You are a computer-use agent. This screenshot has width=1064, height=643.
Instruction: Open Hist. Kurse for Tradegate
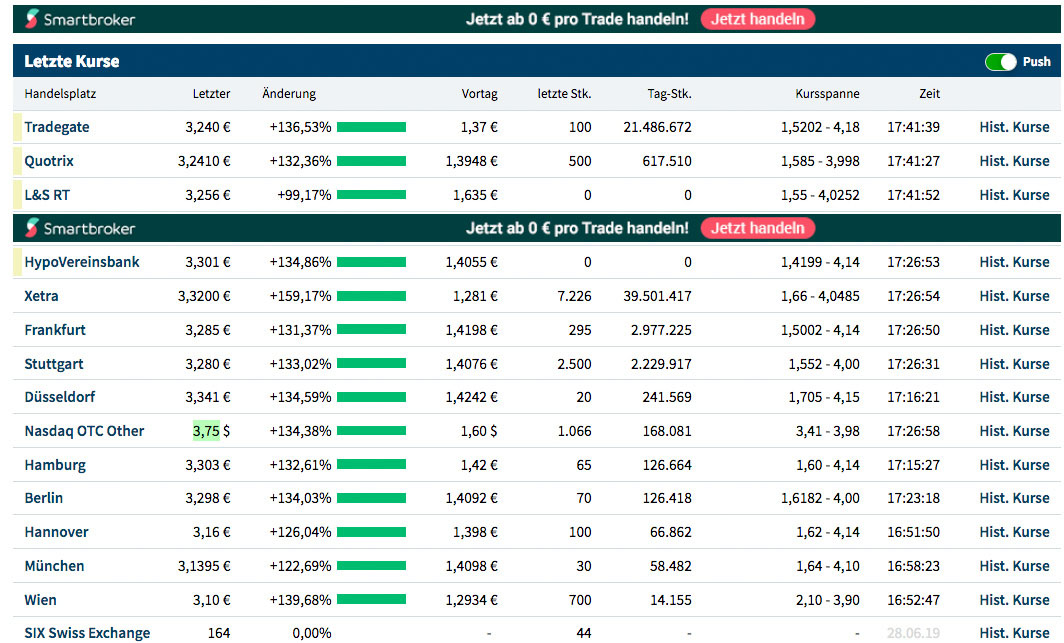pos(1014,127)
